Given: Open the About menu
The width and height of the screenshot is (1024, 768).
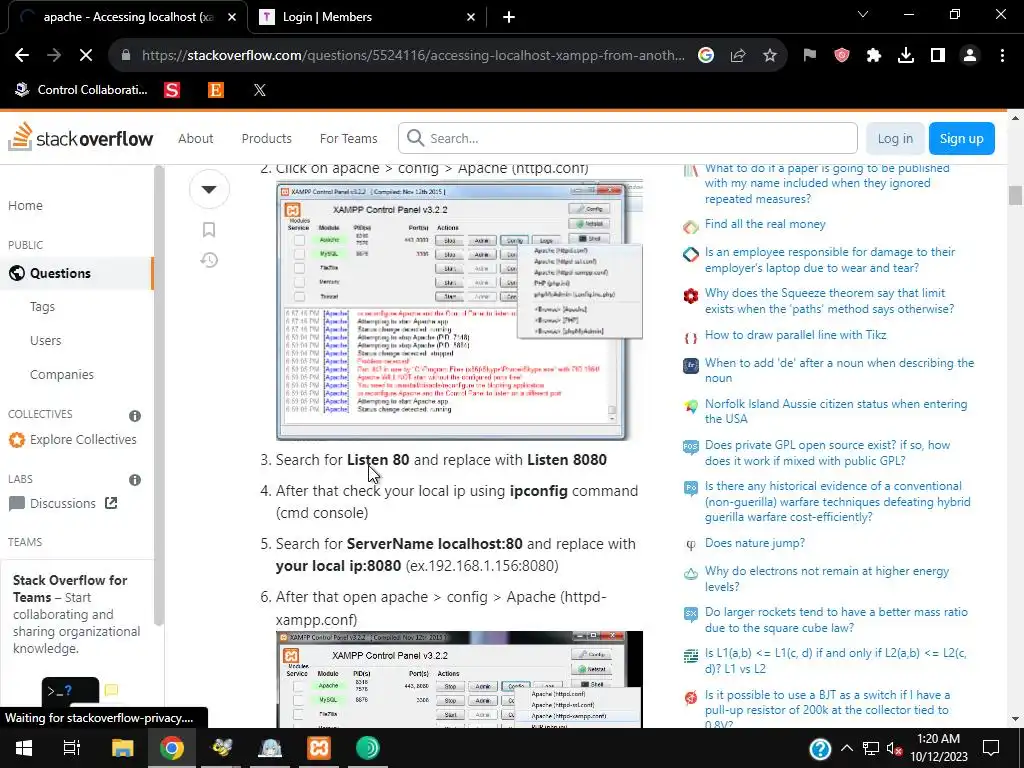Looking at the screenshot, I should click(x=195, y=138).
